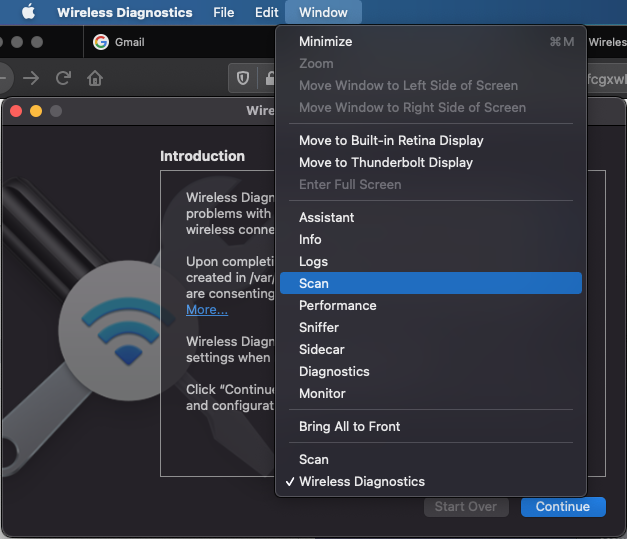Close the open Window menu
The height and width of the screenshot is (539, 627).
click(323, 12)
